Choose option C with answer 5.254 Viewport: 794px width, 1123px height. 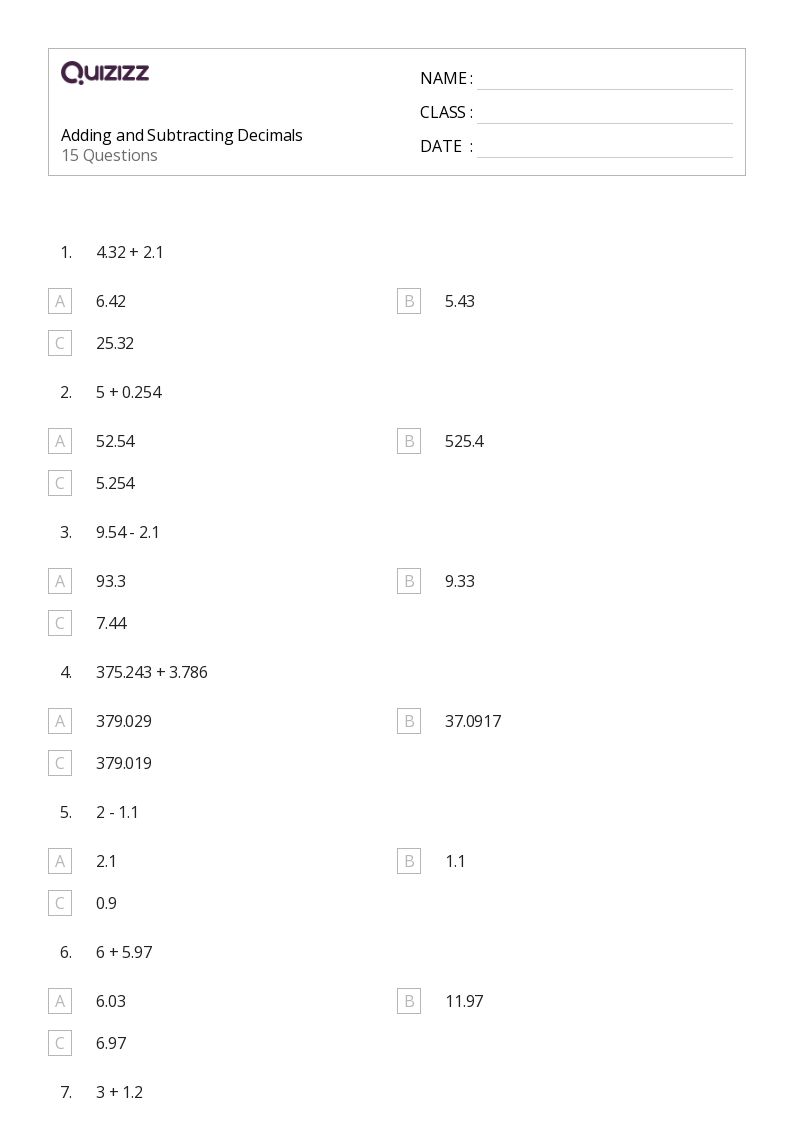(60, 483)
